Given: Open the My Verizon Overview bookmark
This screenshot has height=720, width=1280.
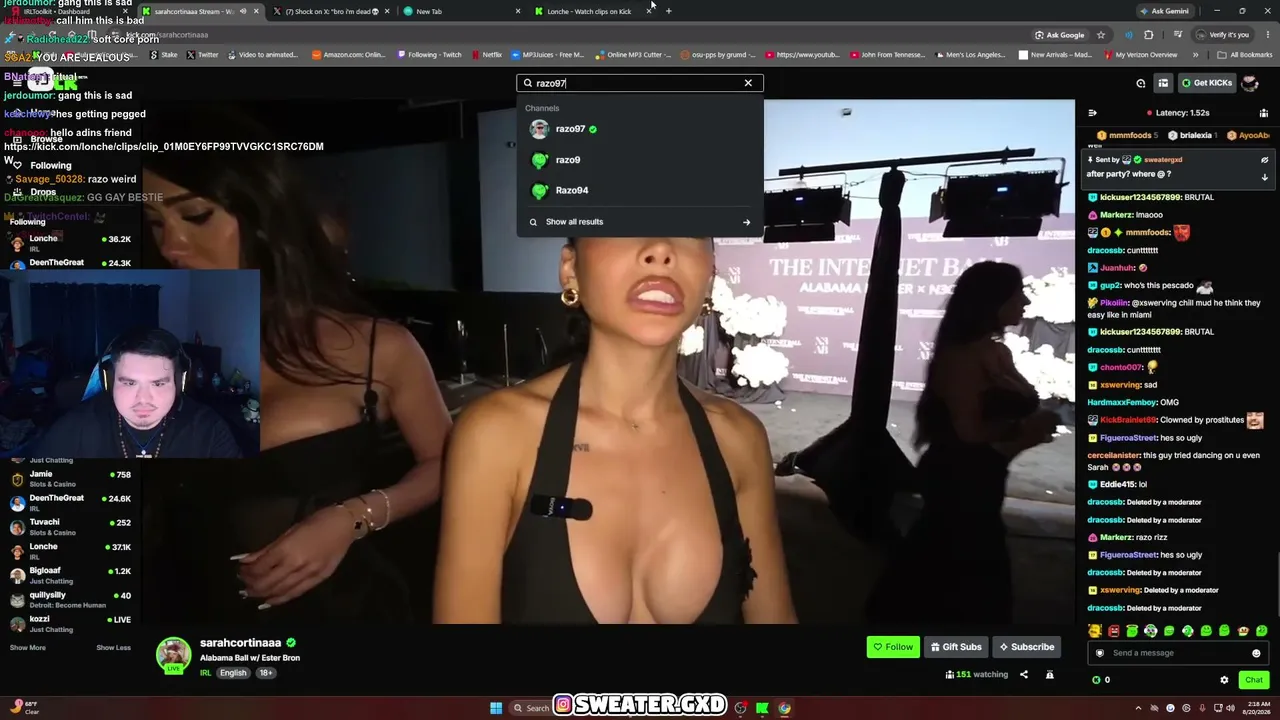Looking at the screenshot, I should pyautogui.click(x=1140, y=55).
